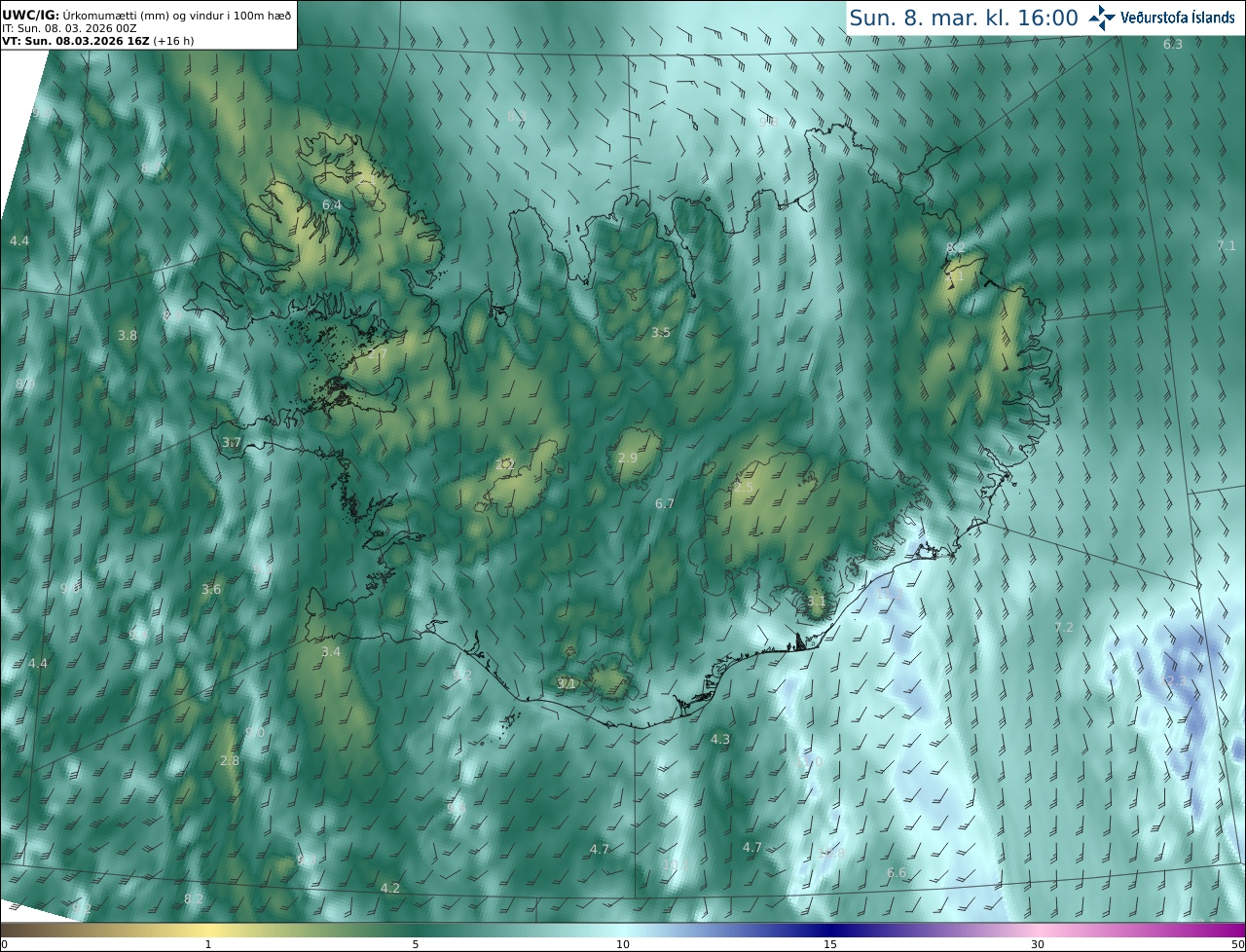Click the 3.8 value on the map
Screen dimensions: 1246x952
click(x=128, y=335)
